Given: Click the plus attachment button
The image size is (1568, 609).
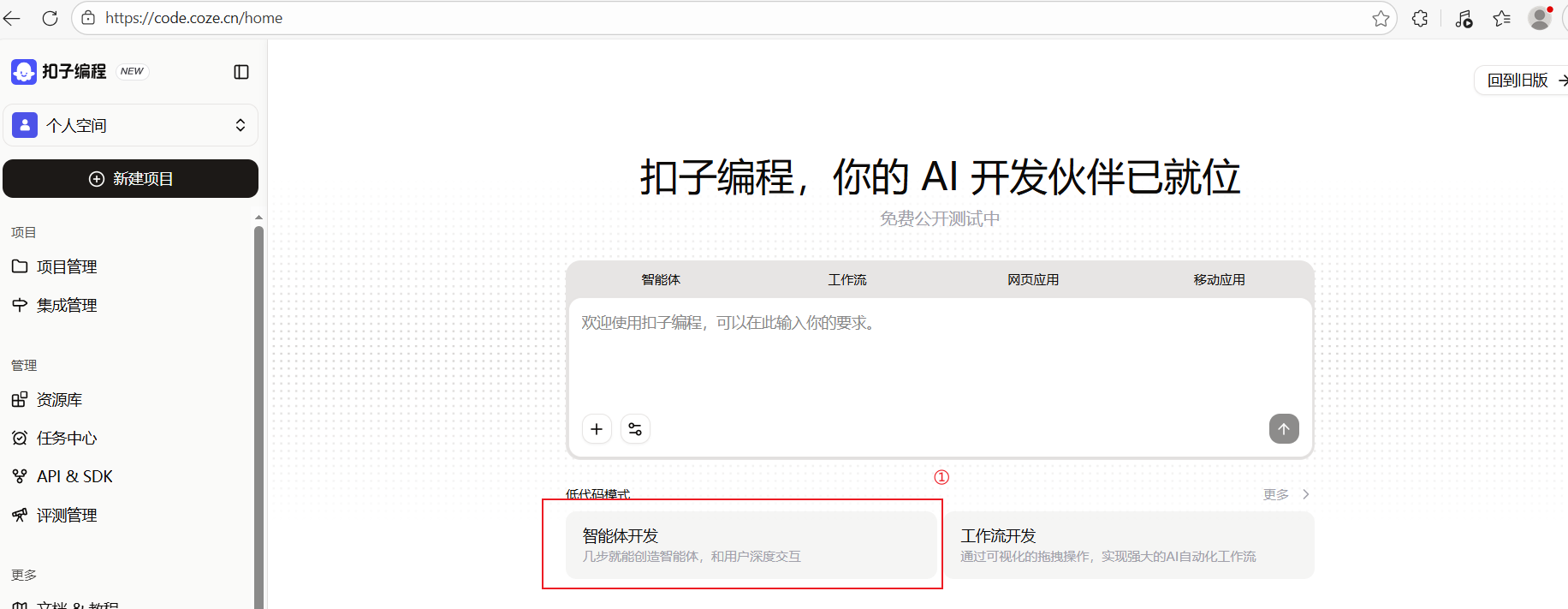Looking at the screenshot, I should pos(597,429).
